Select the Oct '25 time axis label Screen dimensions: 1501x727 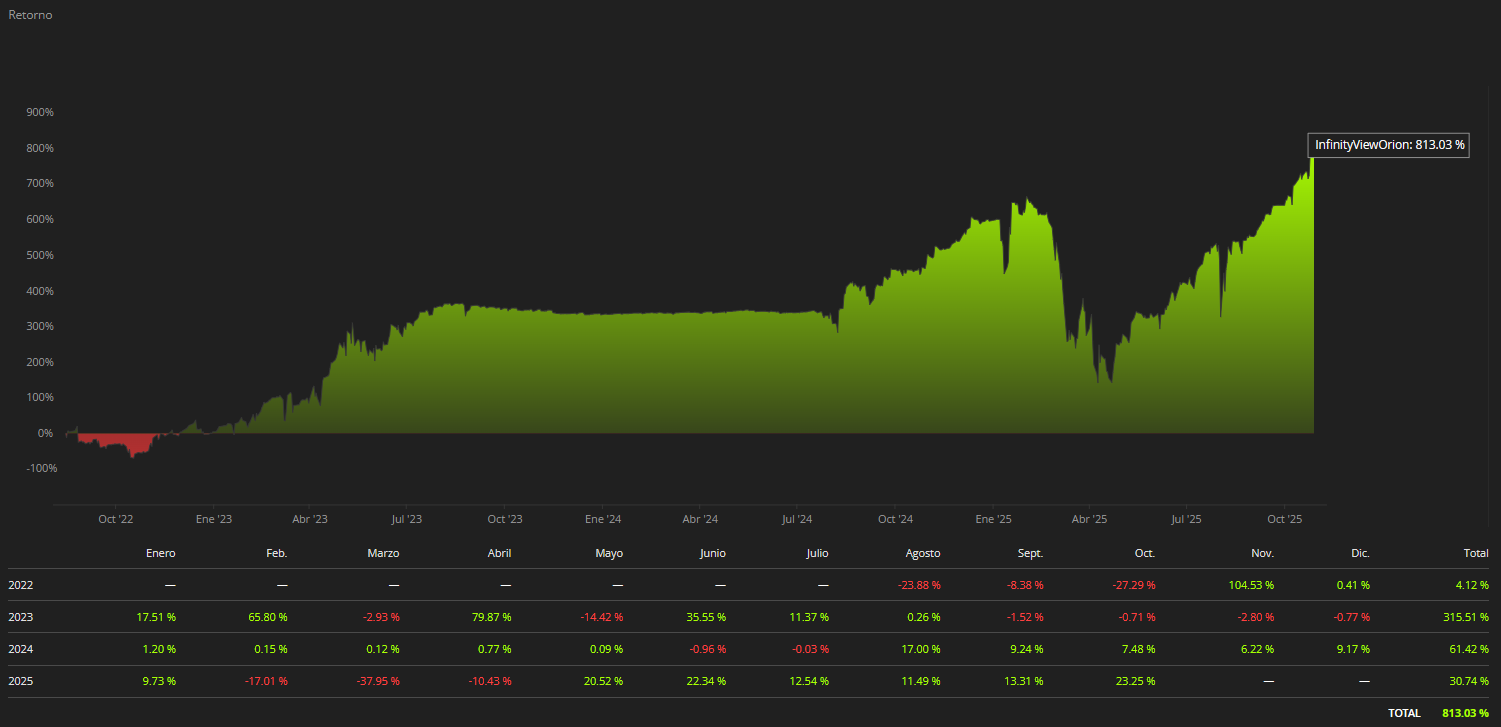click(x=1285, y=519)
